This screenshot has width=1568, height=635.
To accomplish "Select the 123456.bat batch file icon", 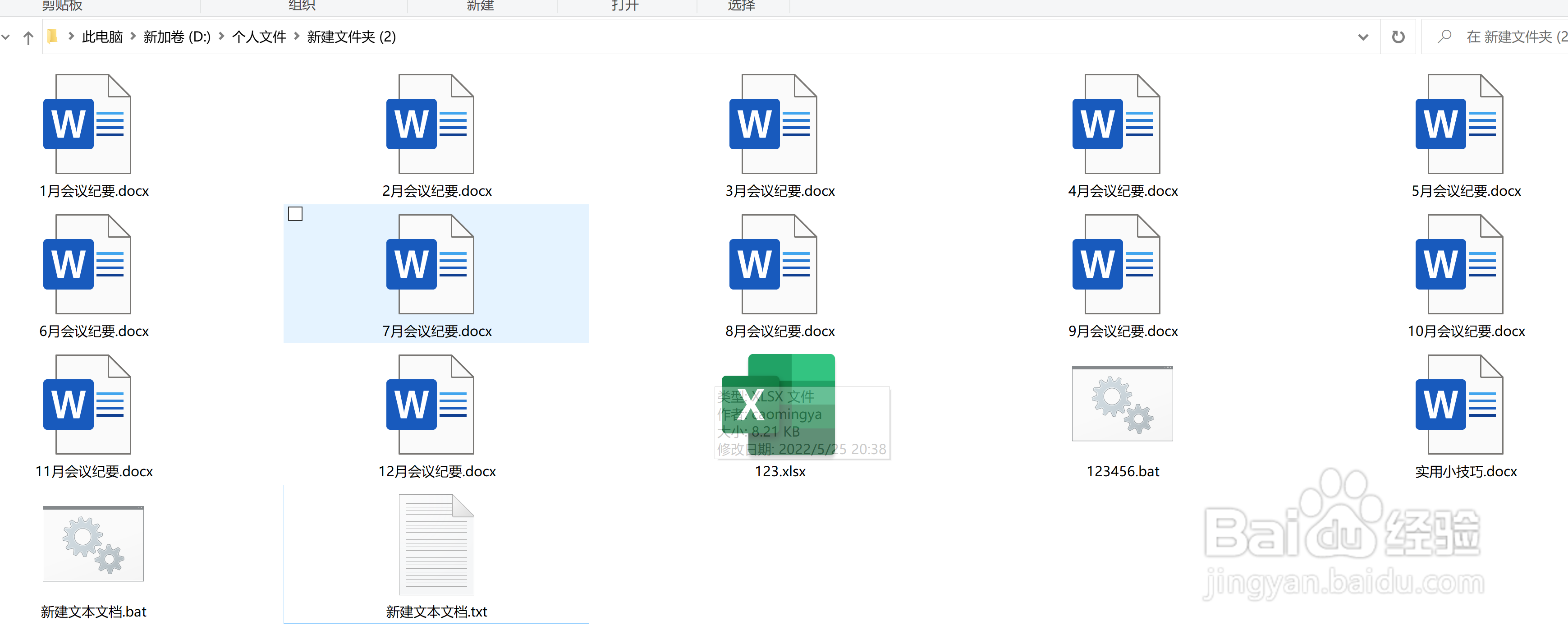I will pos(1122,404).
